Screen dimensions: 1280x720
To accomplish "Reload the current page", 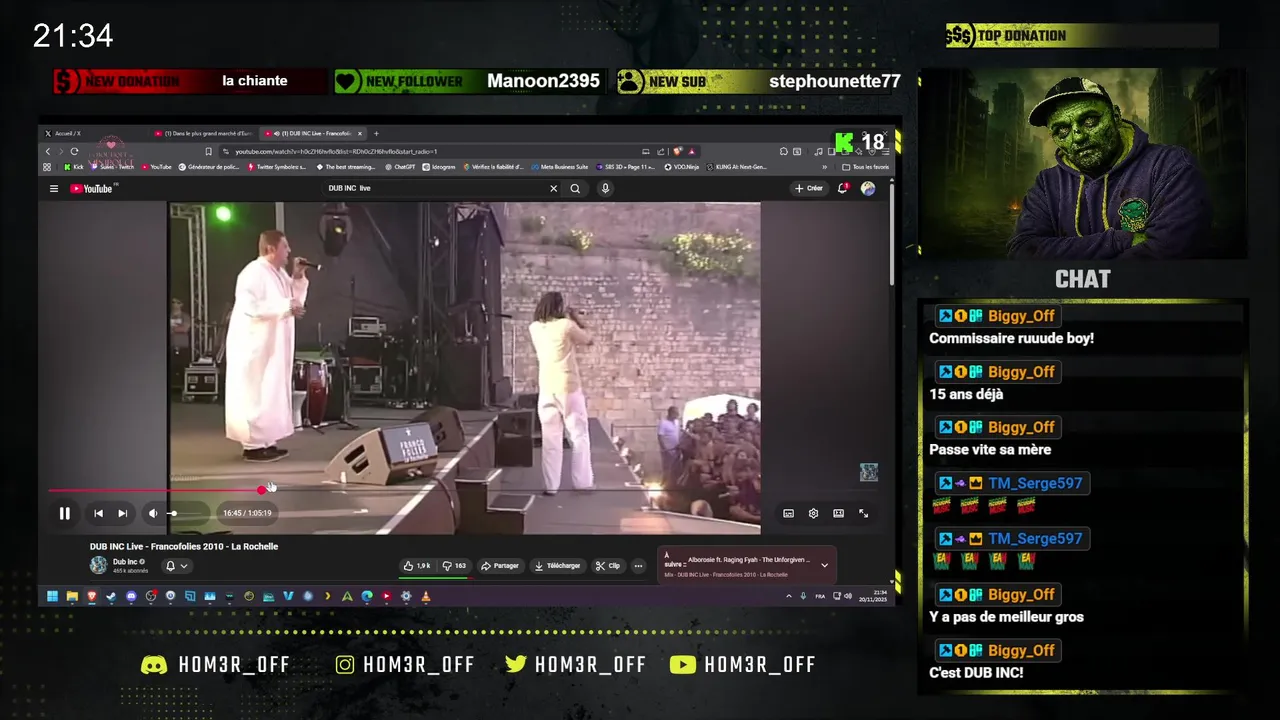I will [x=74, y=151].
